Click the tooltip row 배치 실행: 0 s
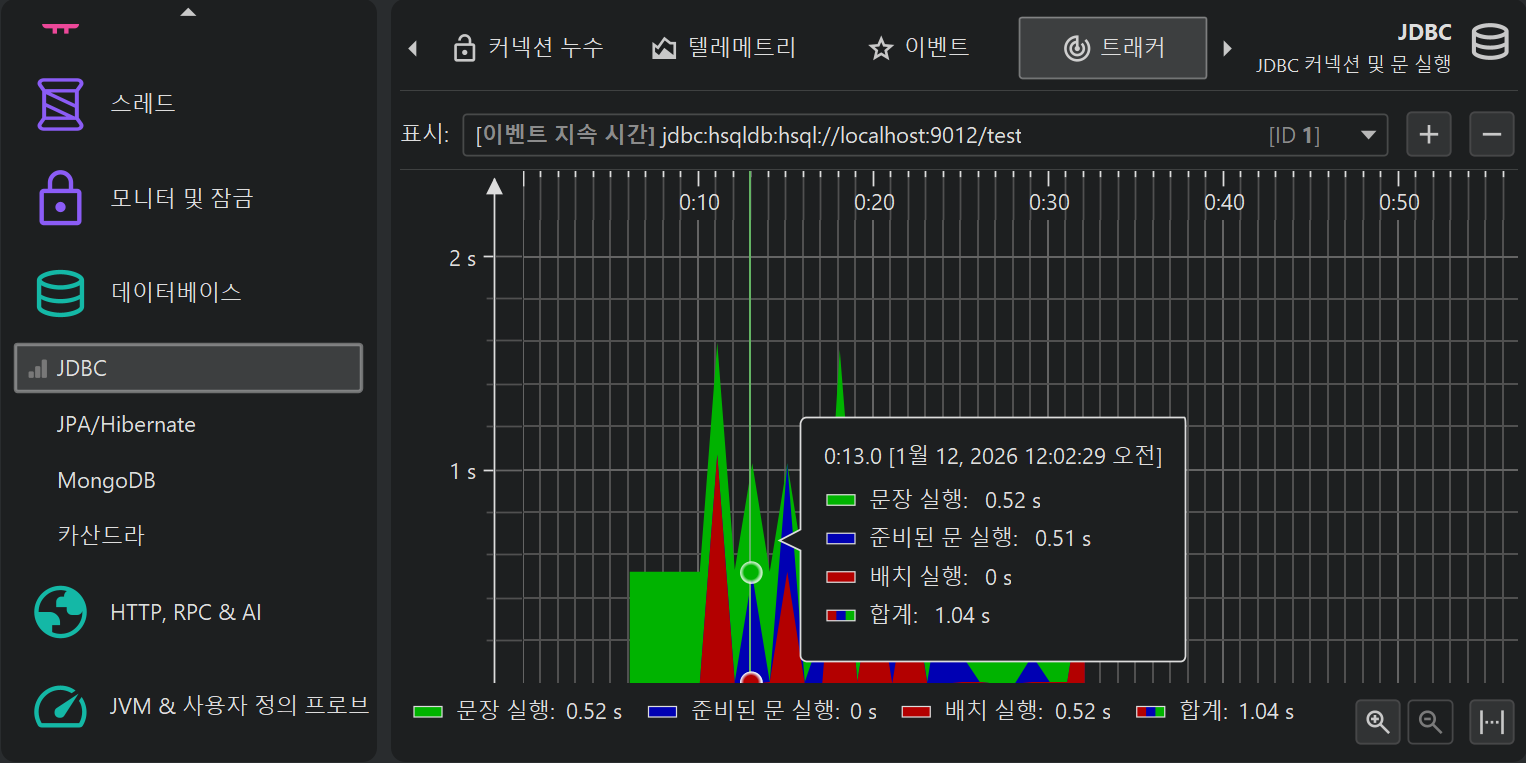The width and height of the screenshot is (1526, 763). tap(919, 577)
